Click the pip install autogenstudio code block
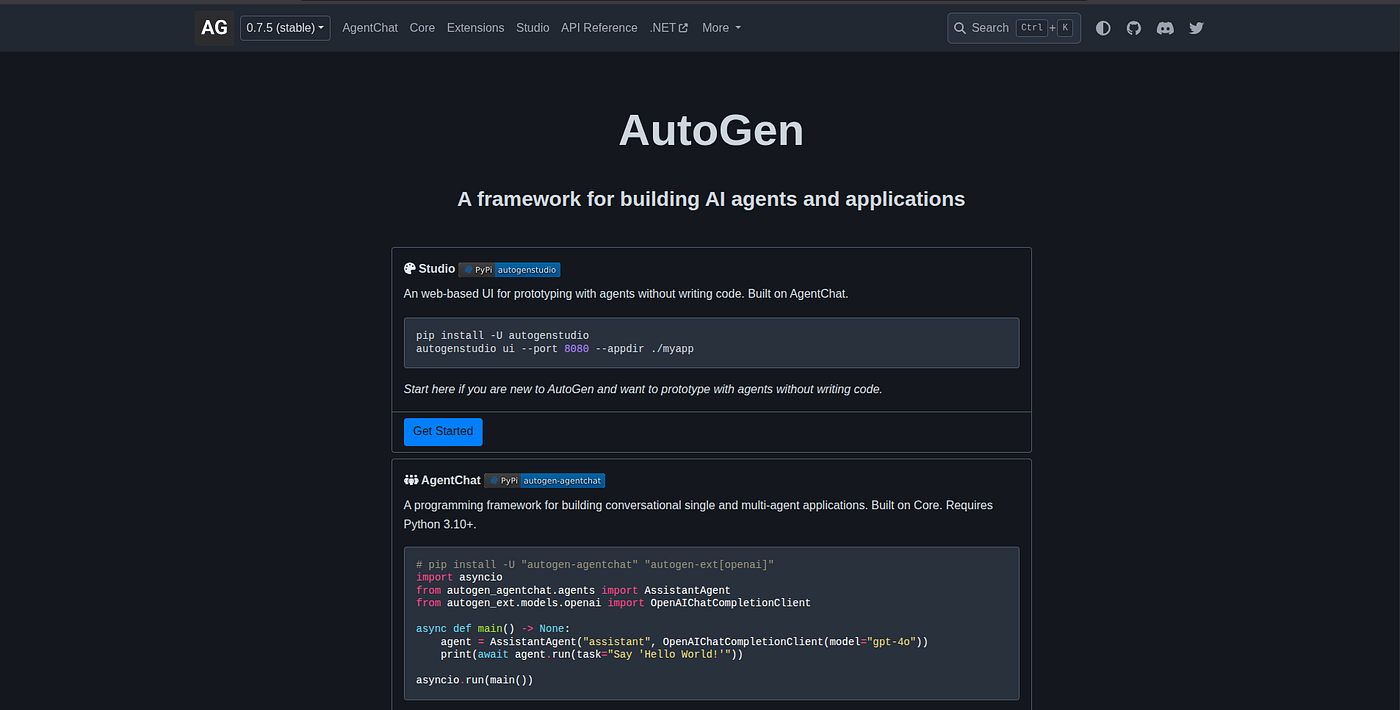The height and width of the screenshot is (710, 1400). tap(711, 343)
